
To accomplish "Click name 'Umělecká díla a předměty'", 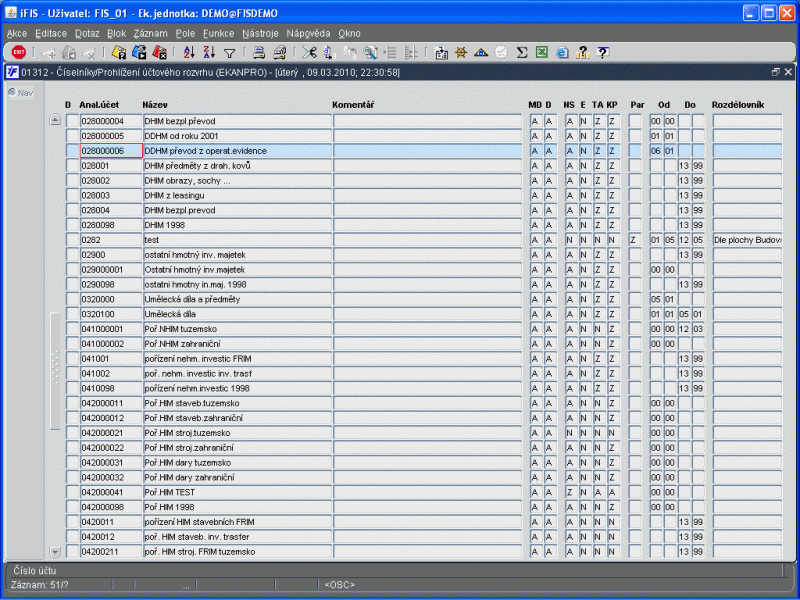I will coord(237,299).
